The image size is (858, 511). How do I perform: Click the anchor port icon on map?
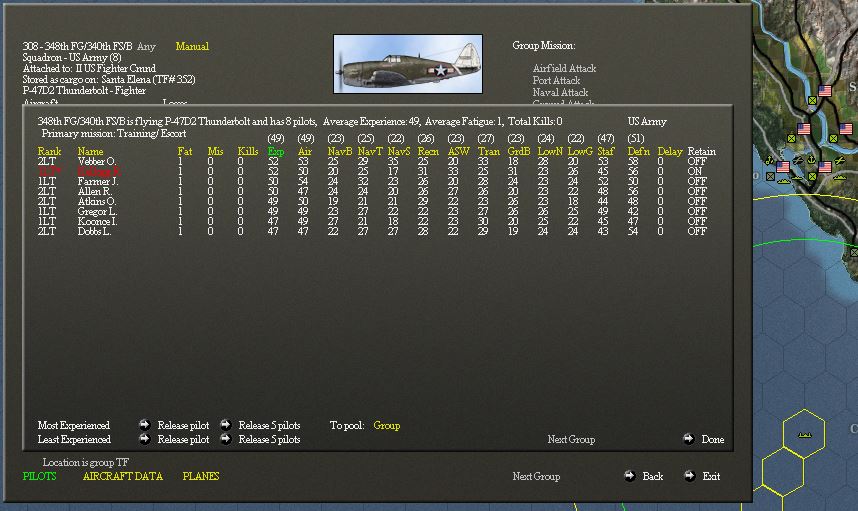[811, 160]
